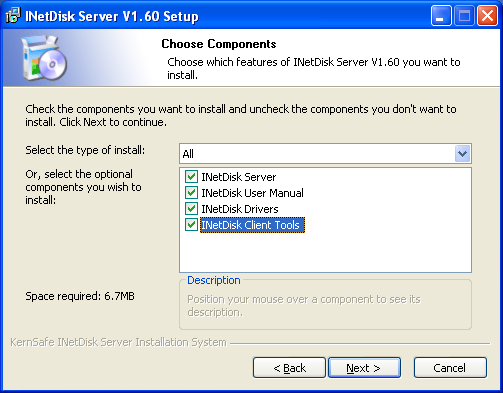Select the INetDisk Drivers label
This screenshot has width=503, height=393.
point(240,209)
